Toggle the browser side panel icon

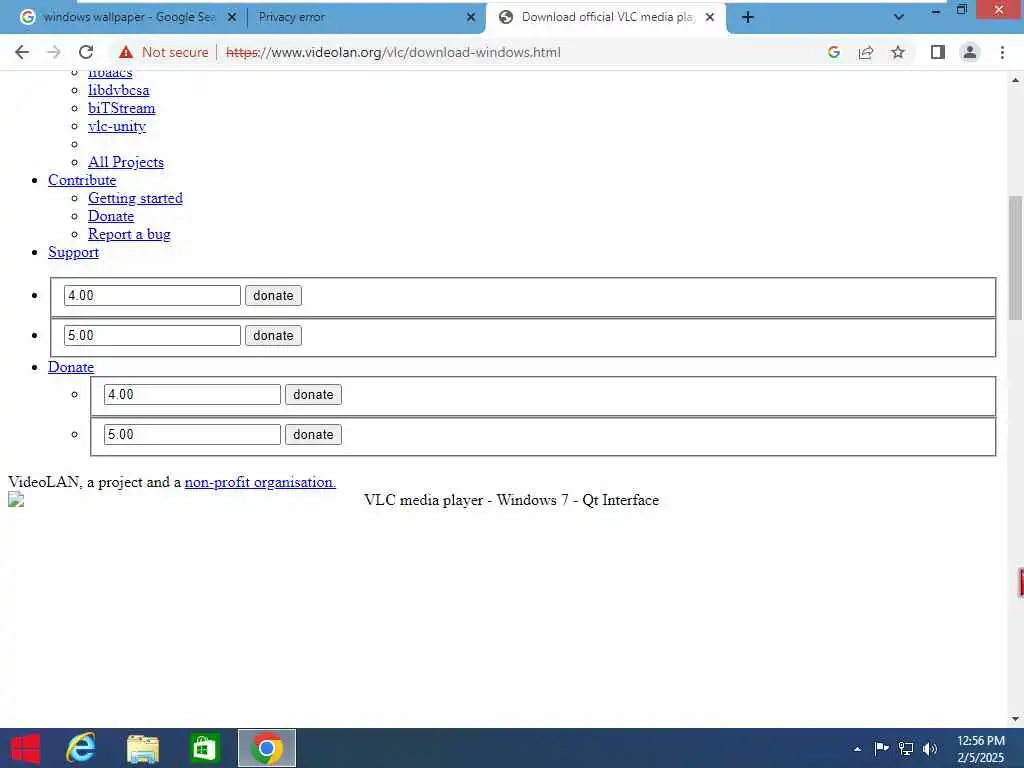(x=938, y=52)
